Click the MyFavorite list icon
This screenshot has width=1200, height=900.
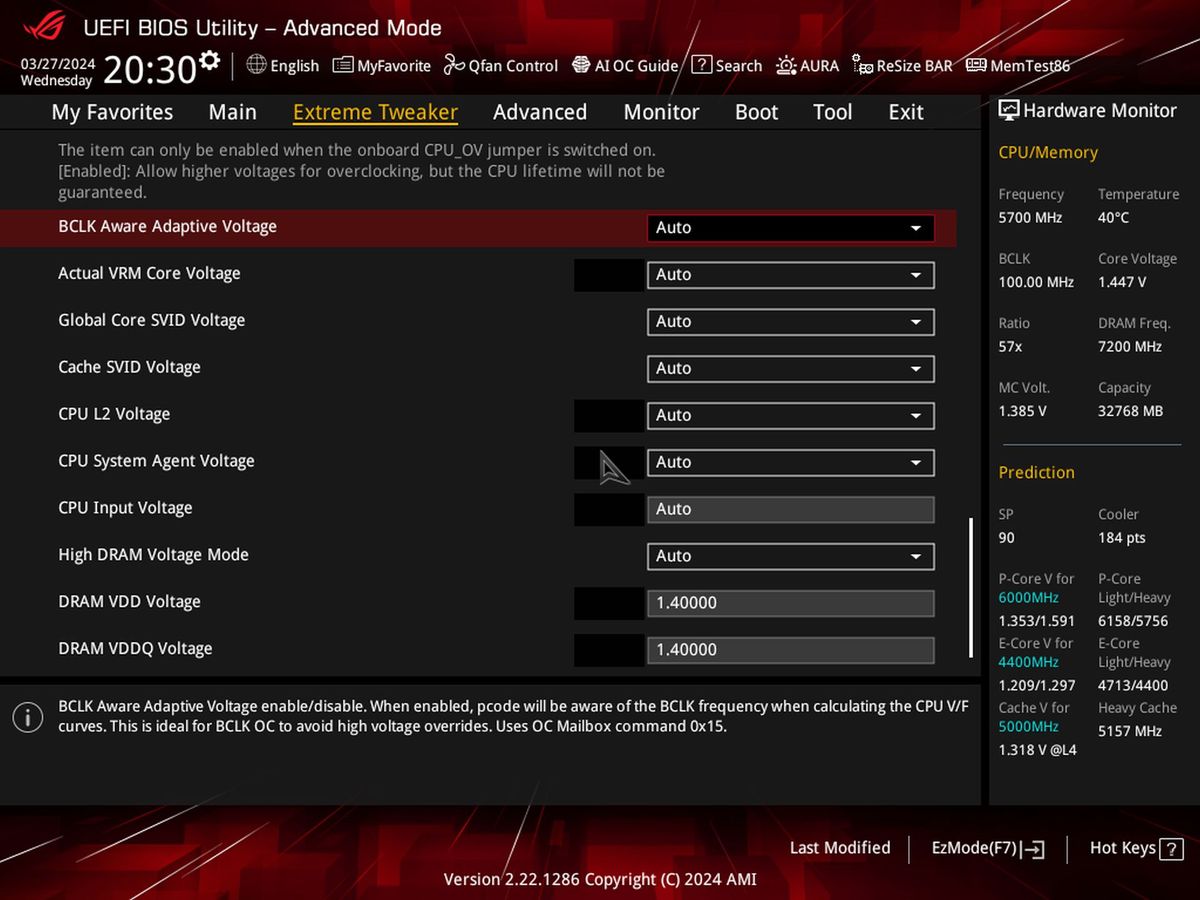tap(343, 65)
